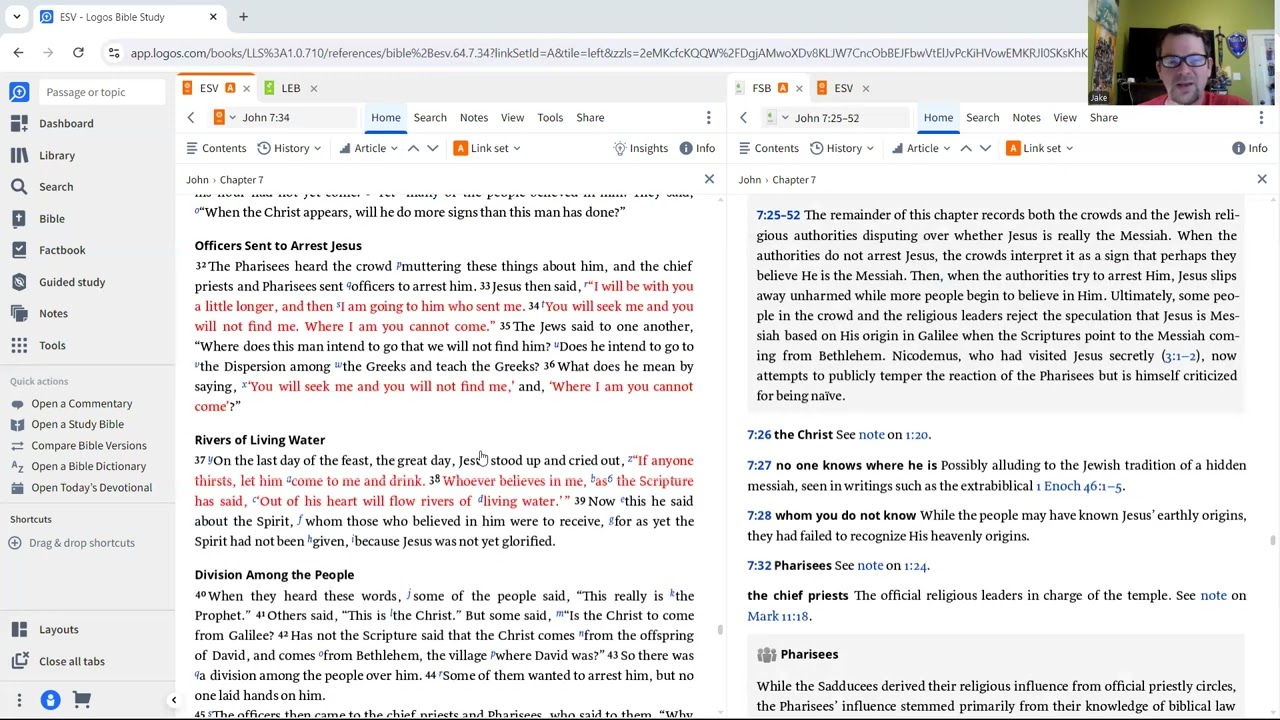The height and width of the screenshot is (720, 1280).
Task: Open ESV panel three-dot options menu
Action: point(708,118)
